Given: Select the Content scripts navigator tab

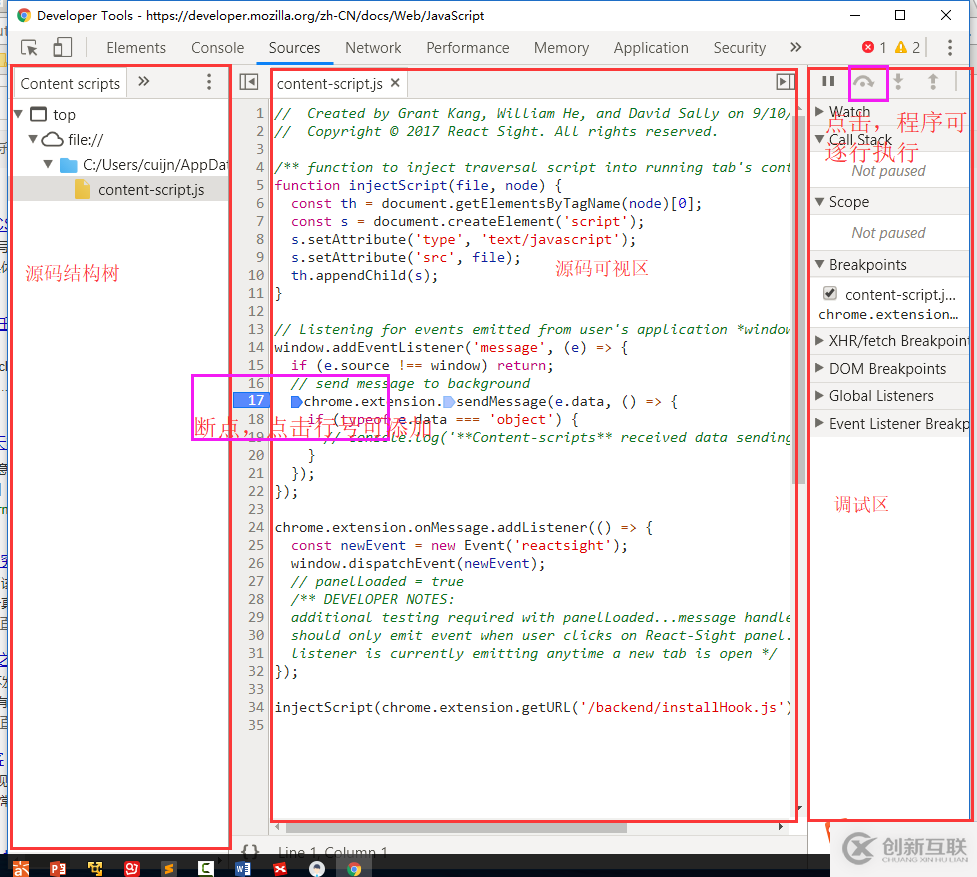Looking at the screenshot, I should (x=70, y=83).
